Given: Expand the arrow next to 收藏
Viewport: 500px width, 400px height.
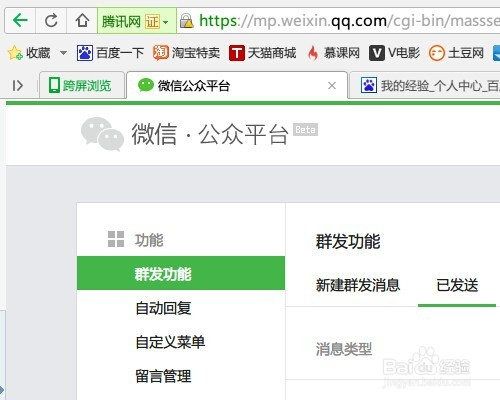Looking at the screenshot, I should 63,53.
